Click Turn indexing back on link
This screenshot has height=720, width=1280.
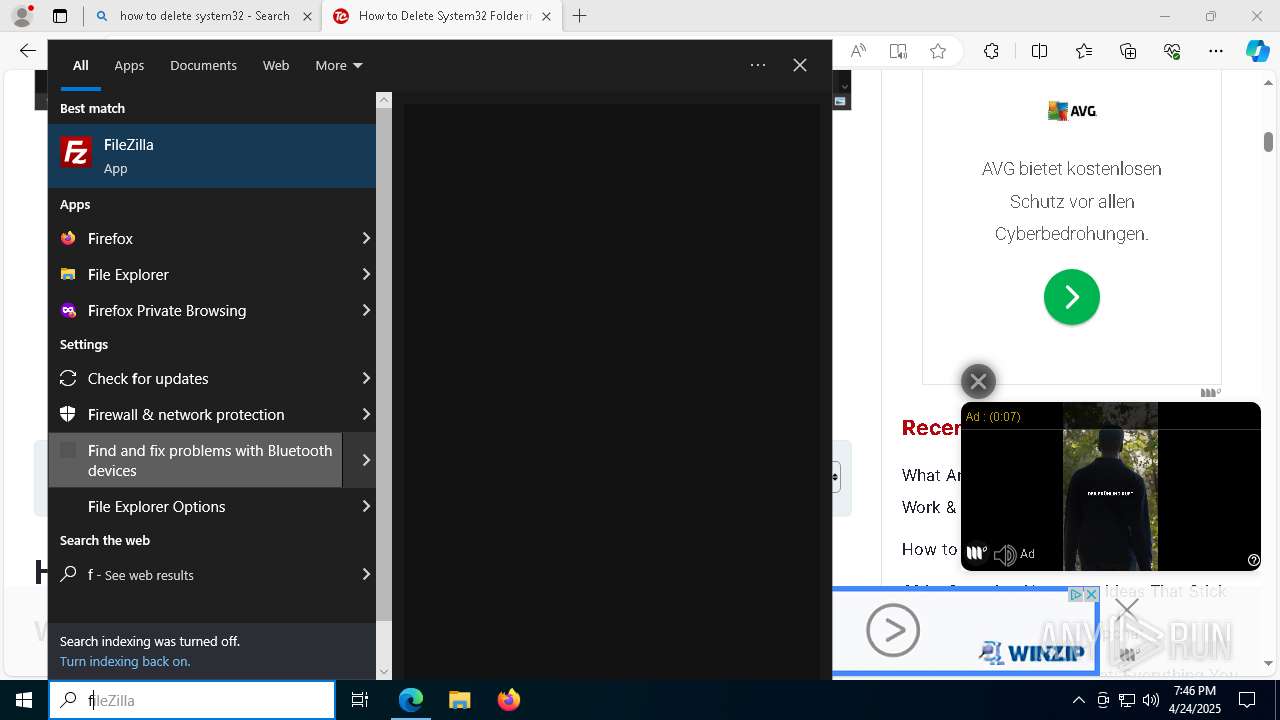[x=125, y=661]
